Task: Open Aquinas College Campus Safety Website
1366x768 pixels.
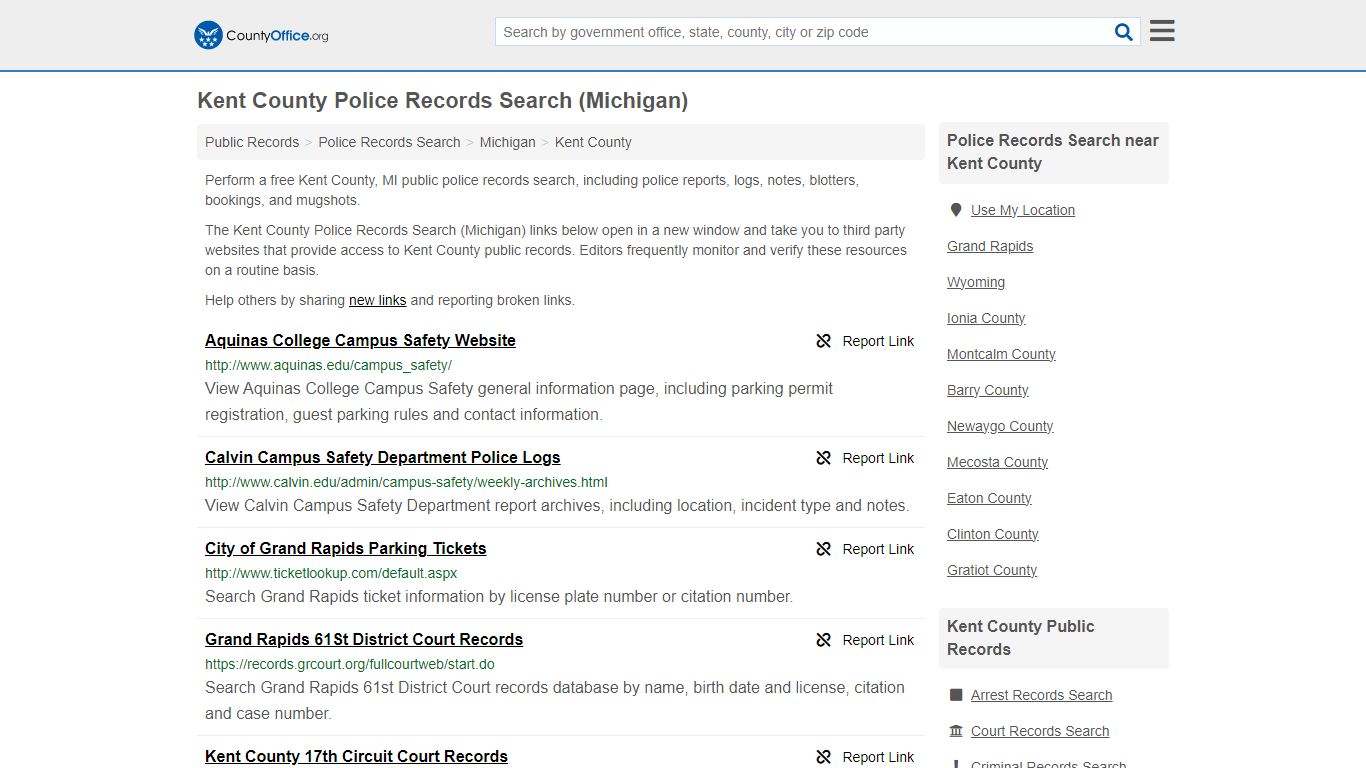Action: (360, 340)
